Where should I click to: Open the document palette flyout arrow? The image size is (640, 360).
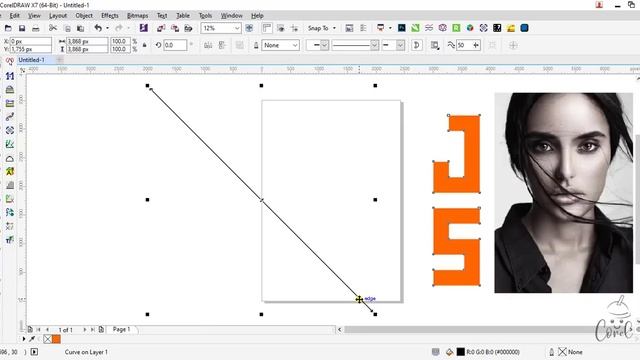click(24, 339)
